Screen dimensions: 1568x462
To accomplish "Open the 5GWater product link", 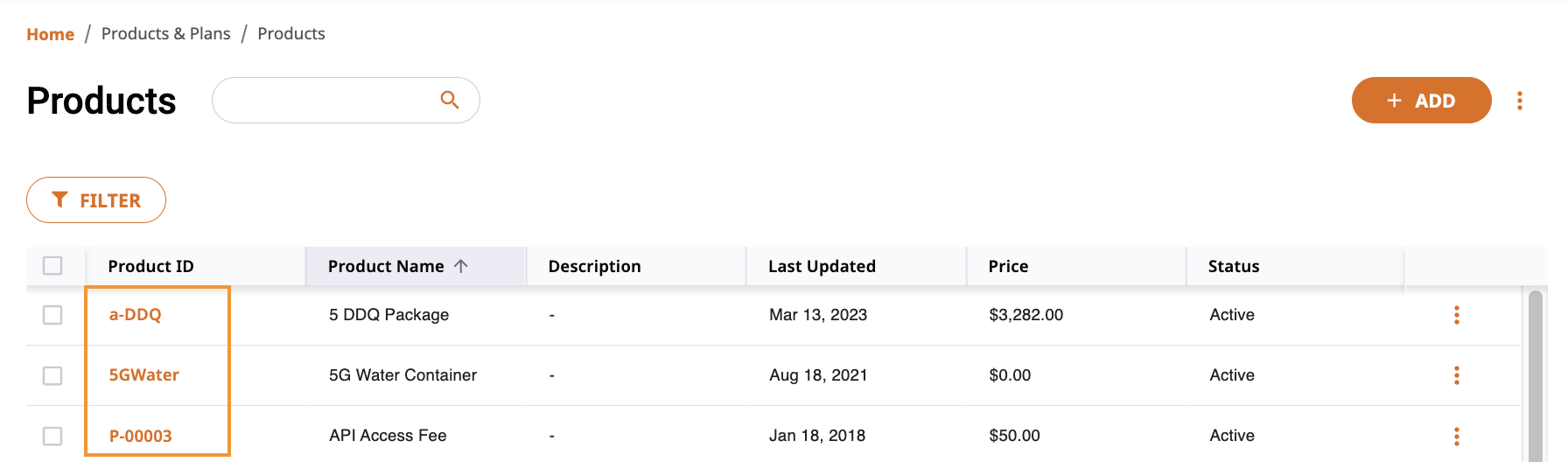I will [x=143, y=375].
